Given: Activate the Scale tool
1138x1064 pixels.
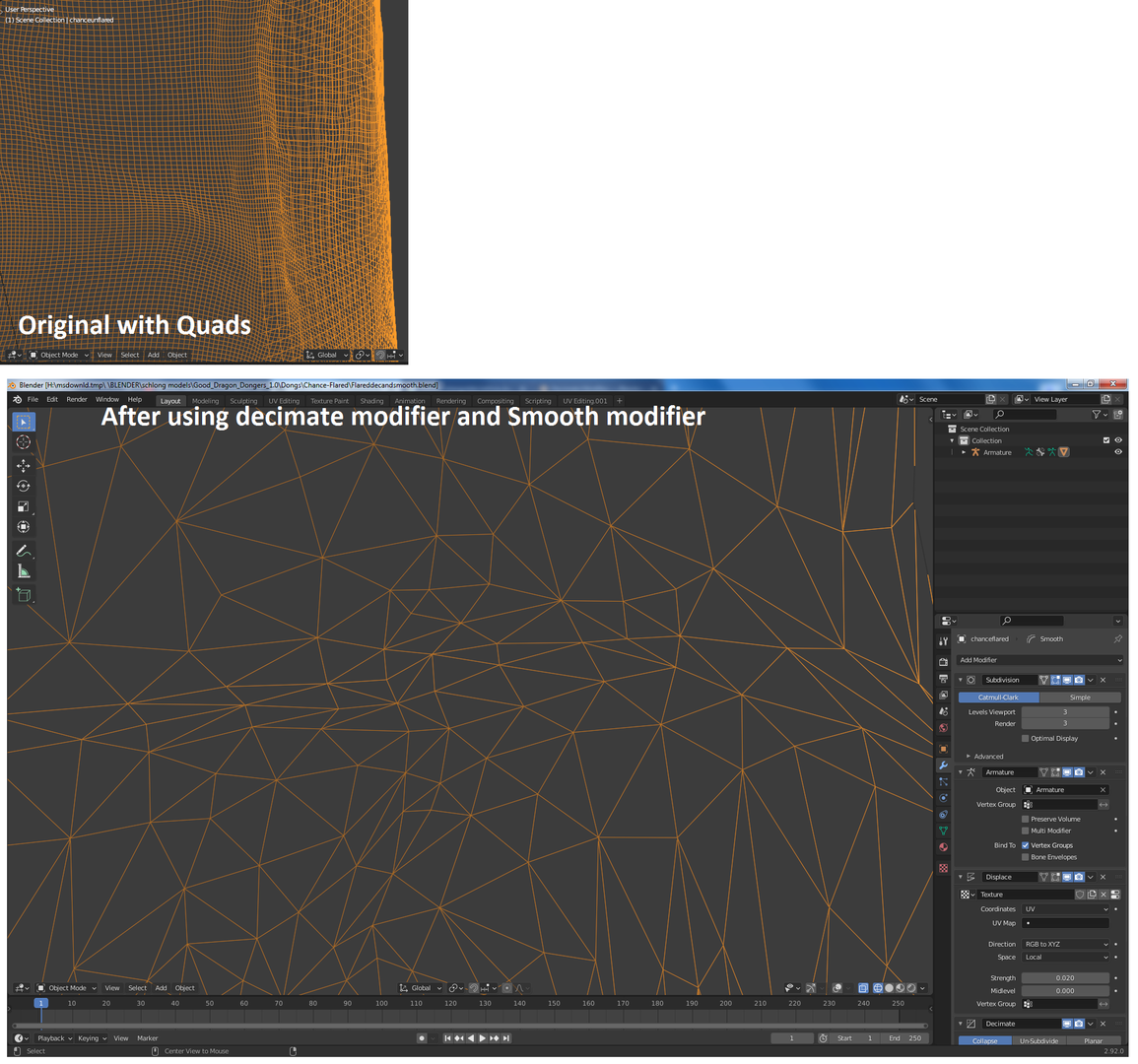Looking at the screenshot, I should tap(24, 505).
